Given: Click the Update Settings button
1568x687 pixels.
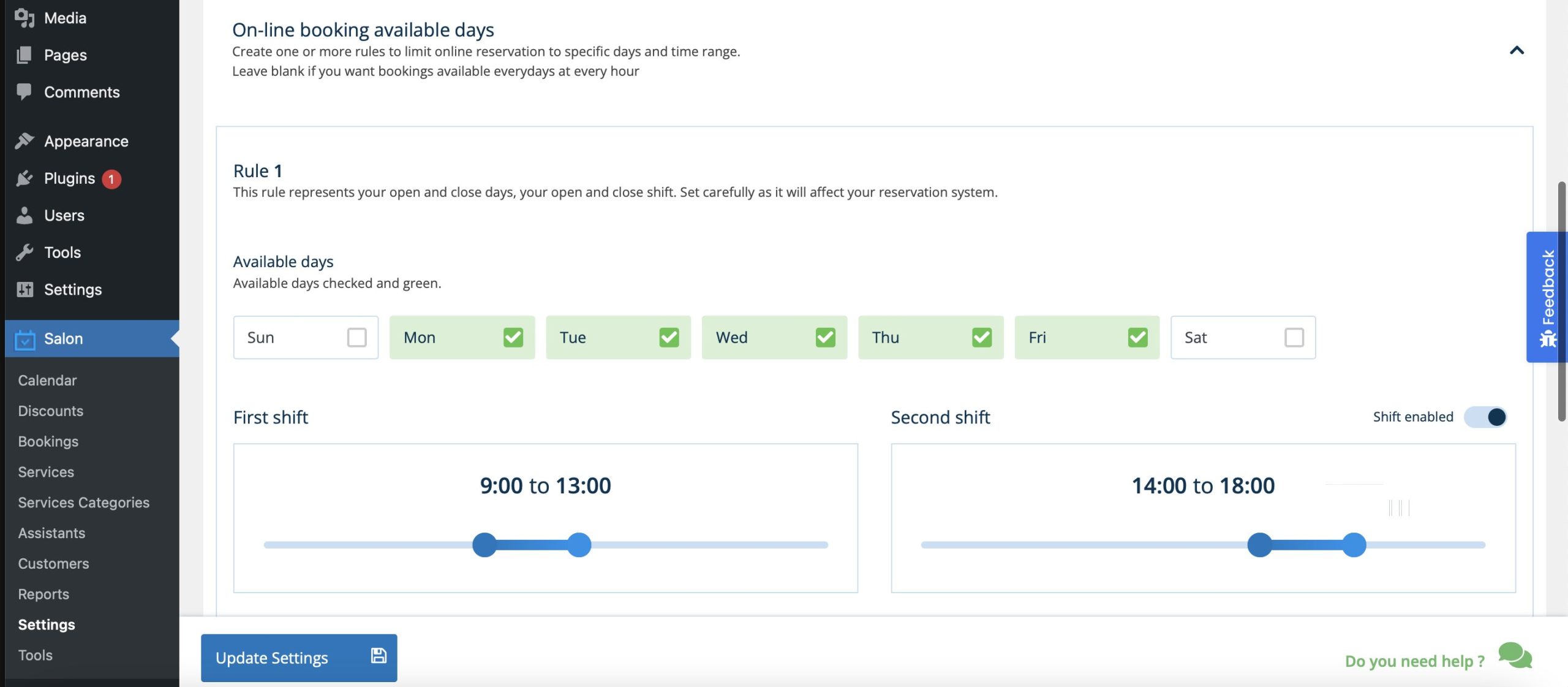Looking at the screenshot, I should click(x=299, y=658).
